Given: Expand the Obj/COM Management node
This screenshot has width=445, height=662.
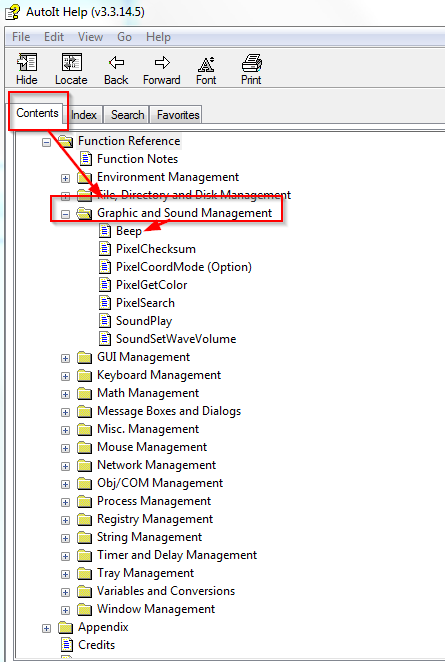Looking at the screenshot, I should click(x=65, y=484).
